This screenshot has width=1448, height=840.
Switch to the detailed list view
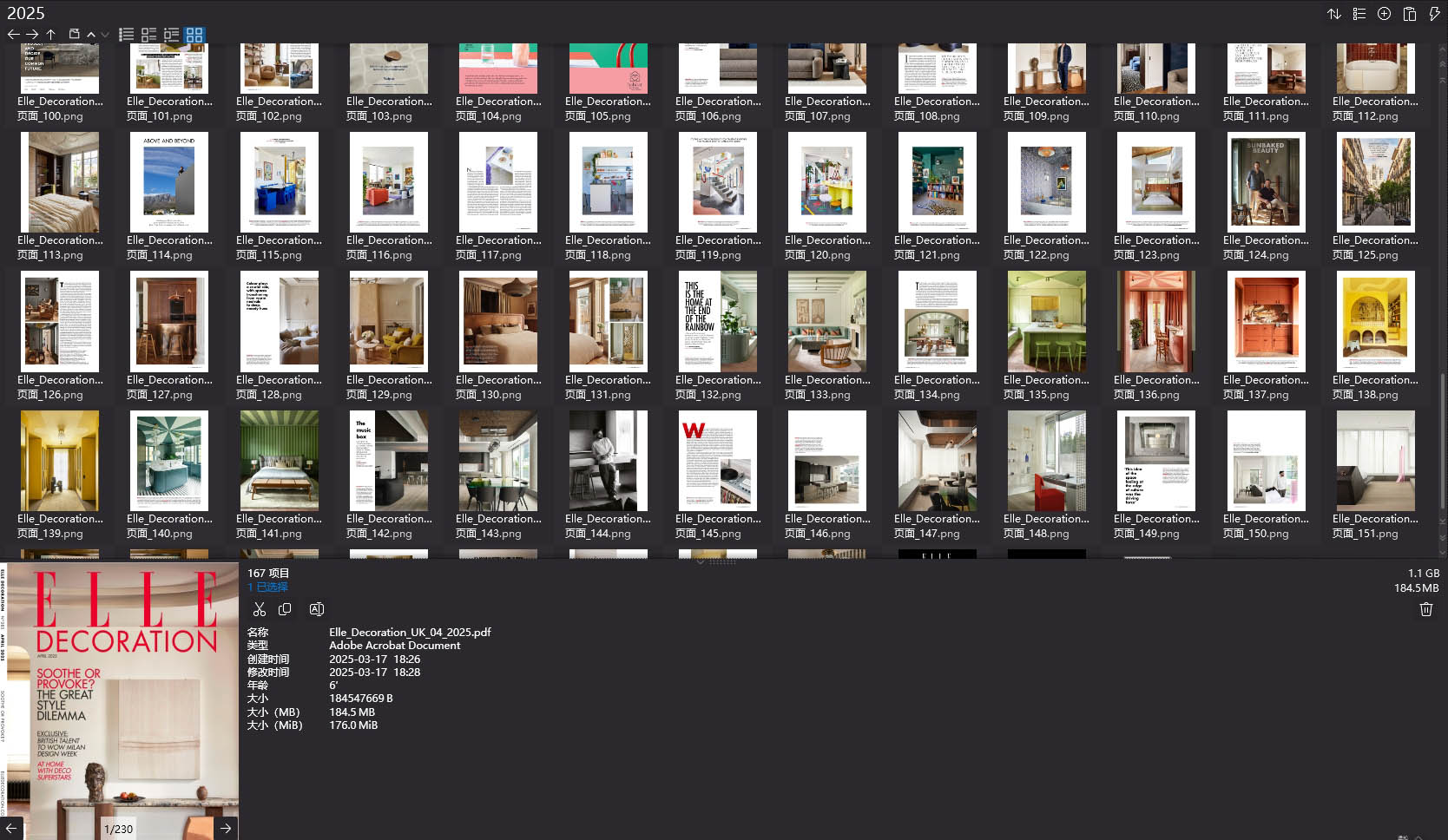point(126,35)
